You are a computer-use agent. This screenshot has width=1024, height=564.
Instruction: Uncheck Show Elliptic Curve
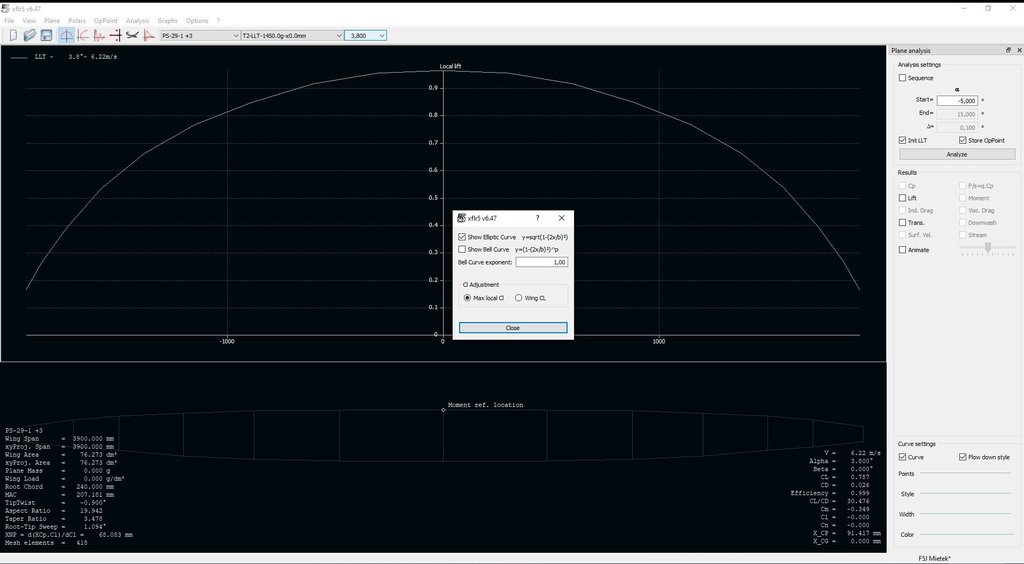pyautogui.click(x=462, y=237)
